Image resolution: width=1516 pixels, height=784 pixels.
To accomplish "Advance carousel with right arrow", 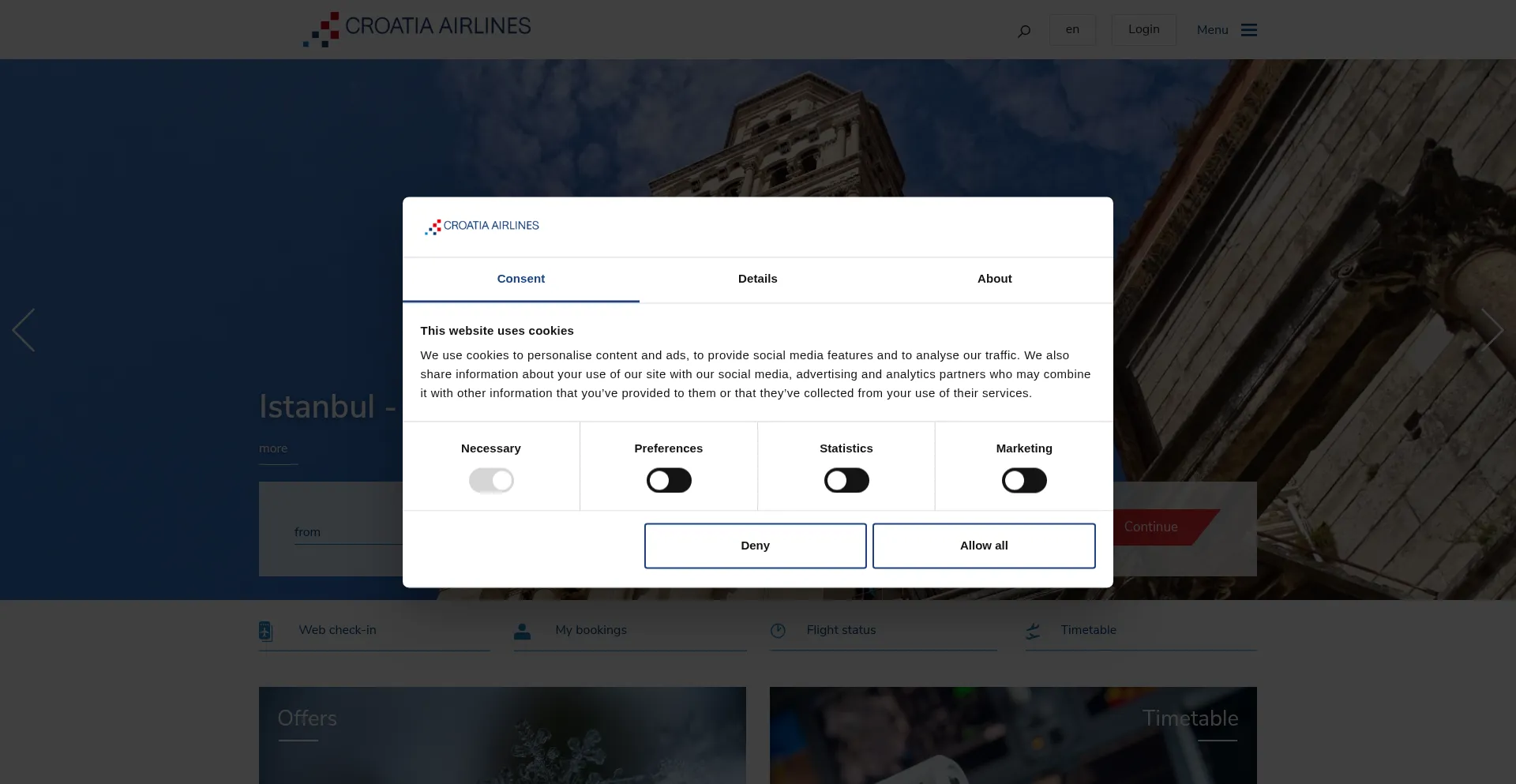I will tap(1492, 330).
